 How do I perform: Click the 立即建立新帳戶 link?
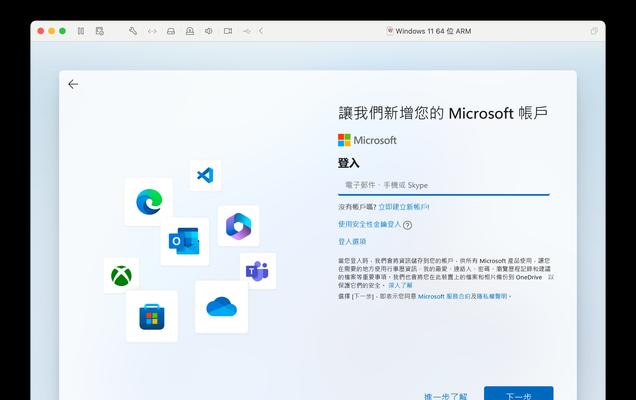(x=404, y=207)
